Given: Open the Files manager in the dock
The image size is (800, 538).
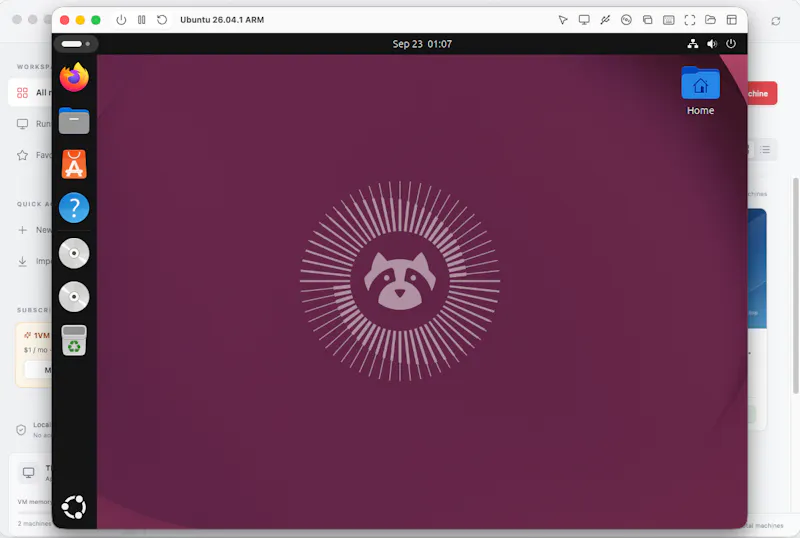Looking at the screenshot, I should coord(74,120).
